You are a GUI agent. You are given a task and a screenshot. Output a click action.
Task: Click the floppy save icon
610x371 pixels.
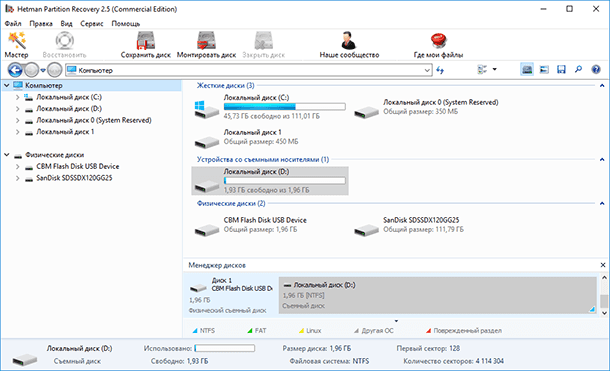pyautogui.click(x=561, y=70)
